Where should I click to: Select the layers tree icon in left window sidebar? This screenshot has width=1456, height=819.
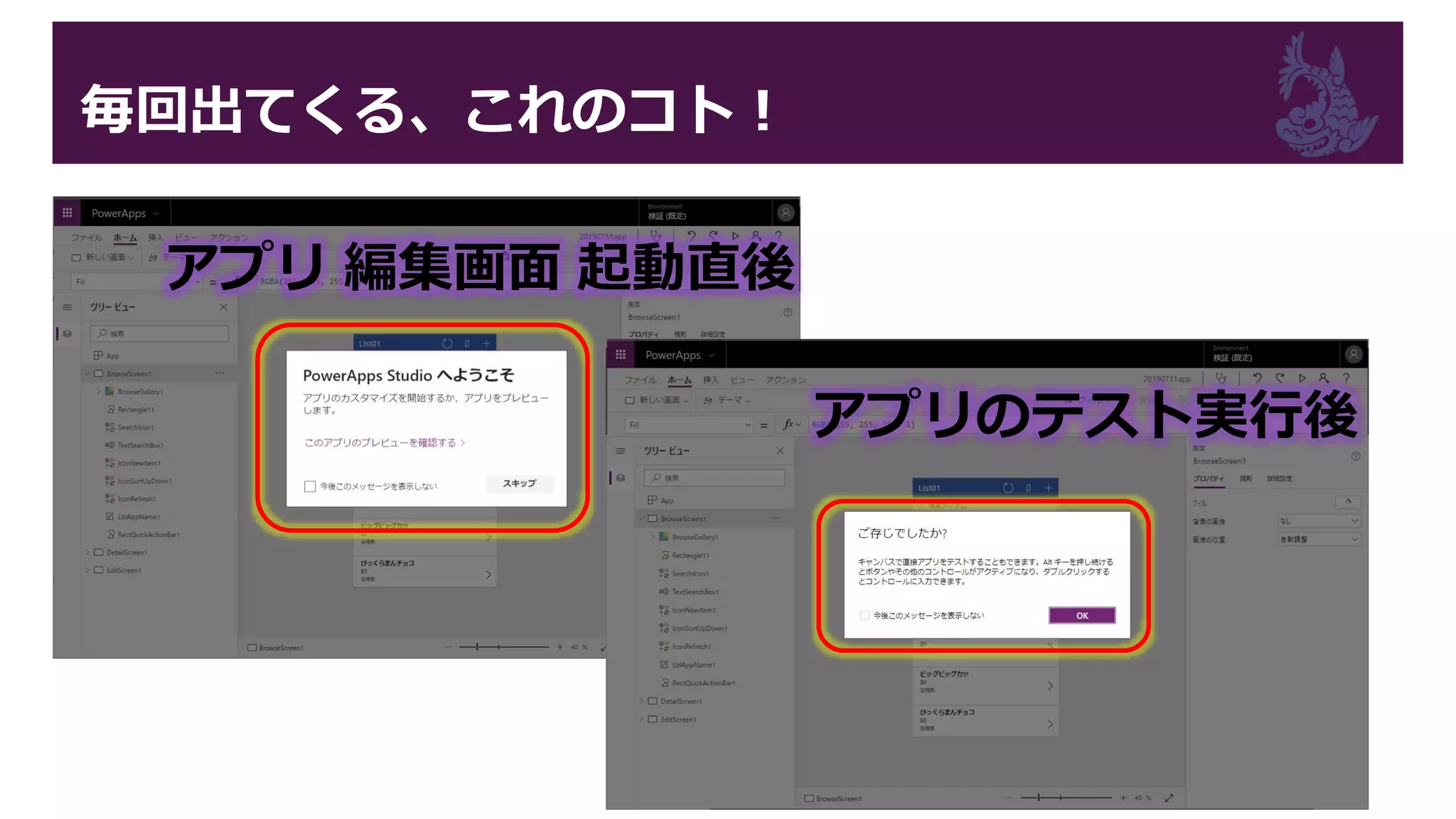tap(68, 333)
